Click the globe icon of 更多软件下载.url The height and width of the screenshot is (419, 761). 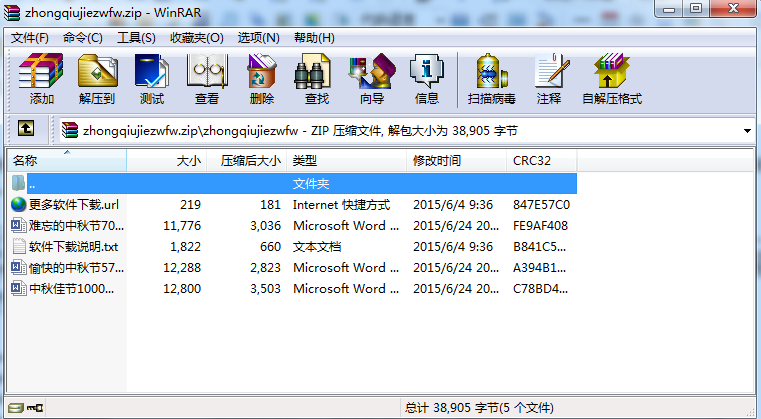[x=18, y=204]
